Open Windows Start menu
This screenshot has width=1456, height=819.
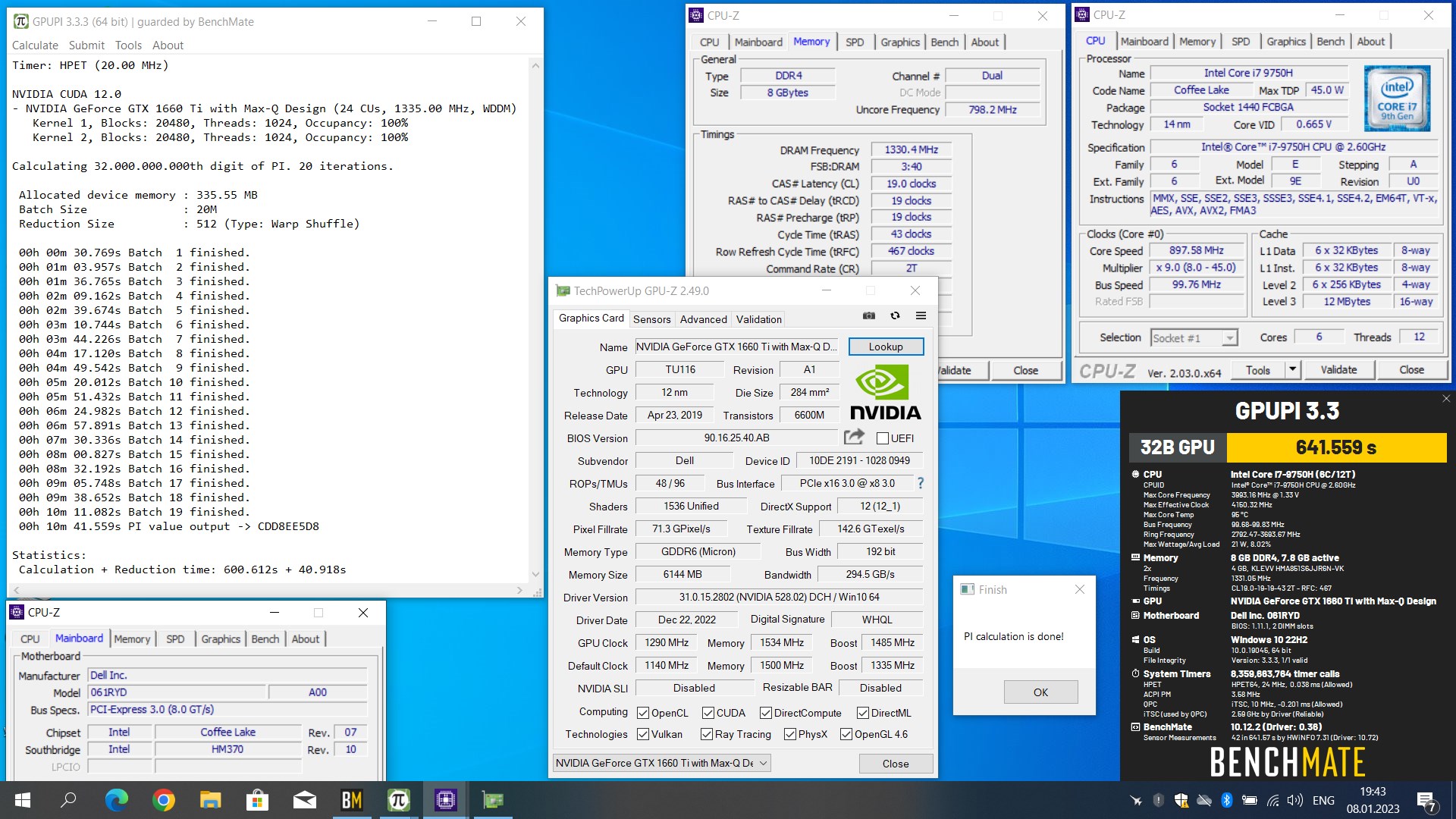click(x=23, y=800)
